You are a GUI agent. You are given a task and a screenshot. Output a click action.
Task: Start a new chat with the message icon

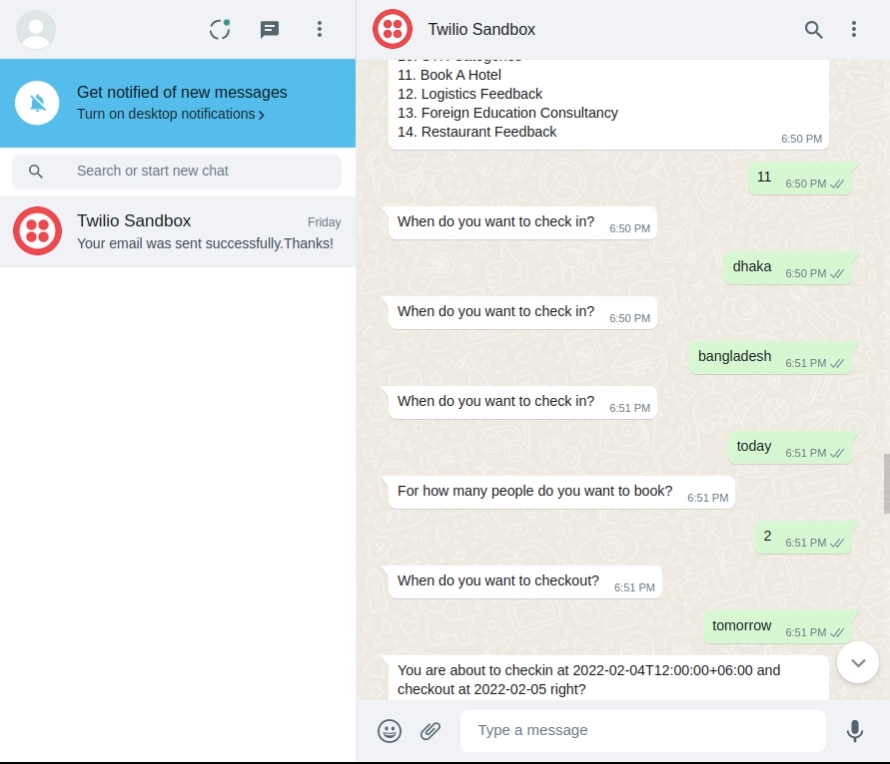pos(270,30)
